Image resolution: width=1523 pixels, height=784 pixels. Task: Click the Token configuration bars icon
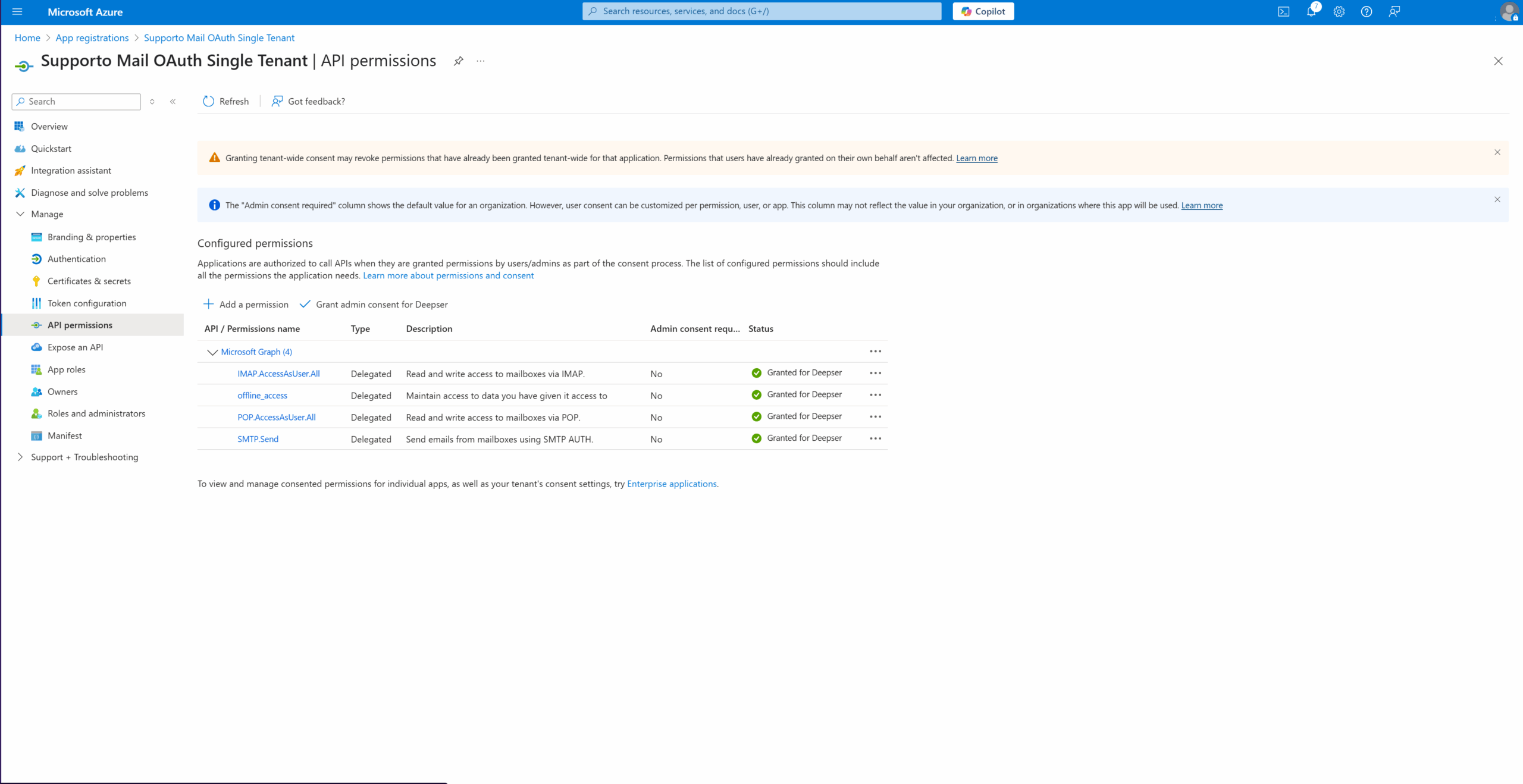(36, 303)
